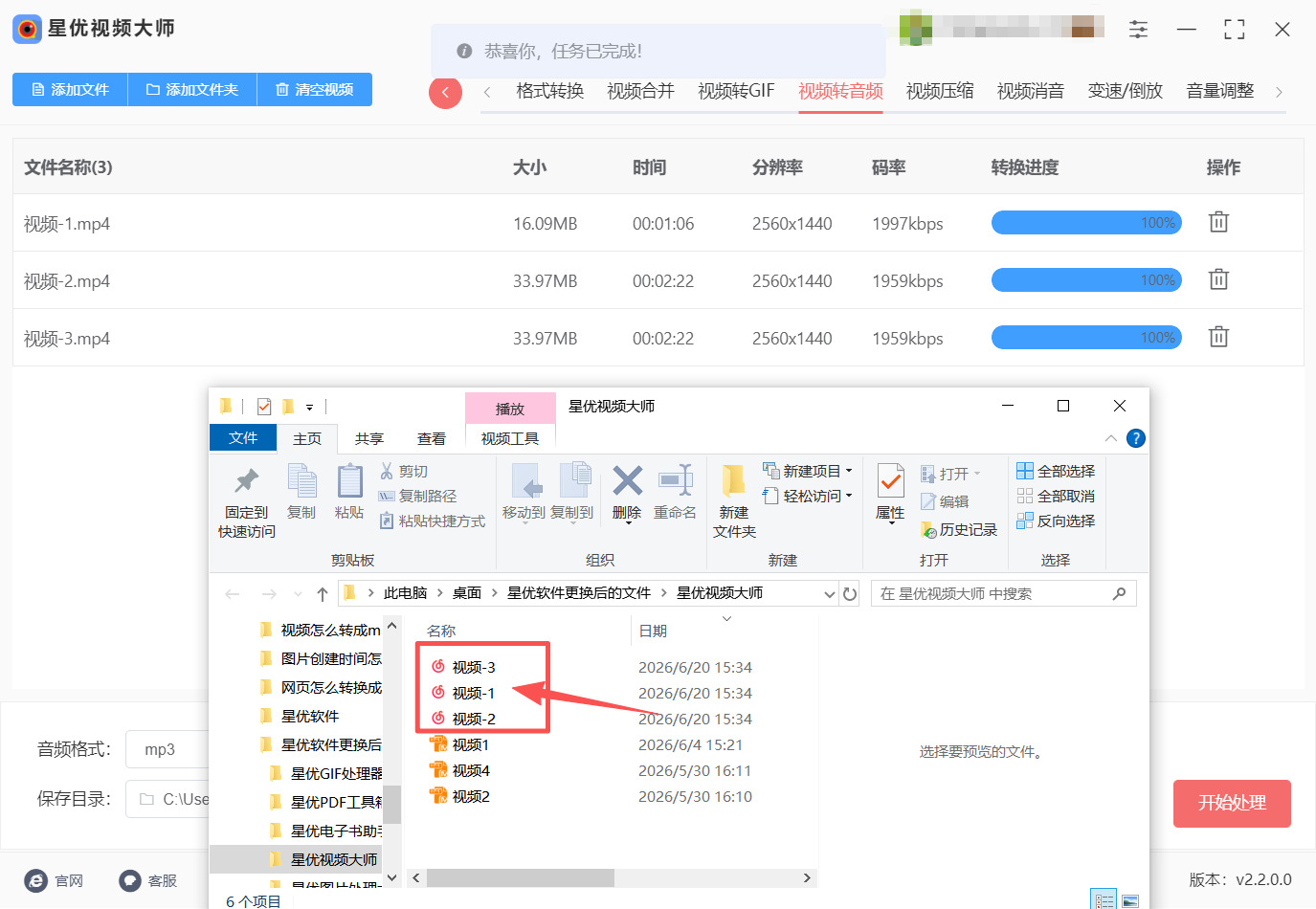The image size is (1316, 909).
Task: Delete 视频-3.mp4 with its trash icon
Action: click(x=1218, y=337)
